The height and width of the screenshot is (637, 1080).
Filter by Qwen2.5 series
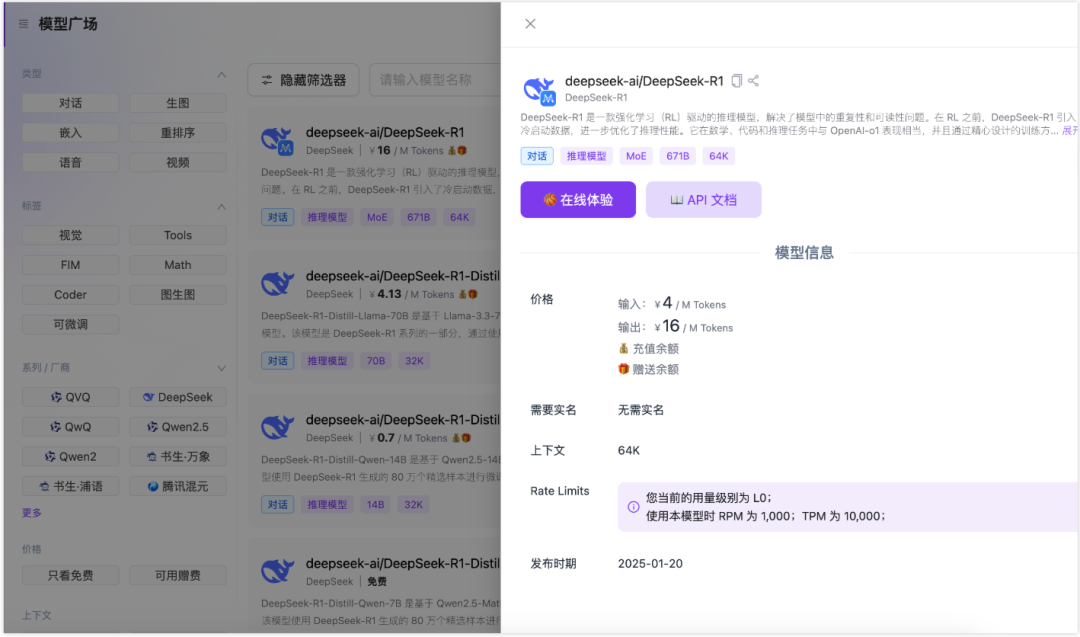(x=178, y=427)
